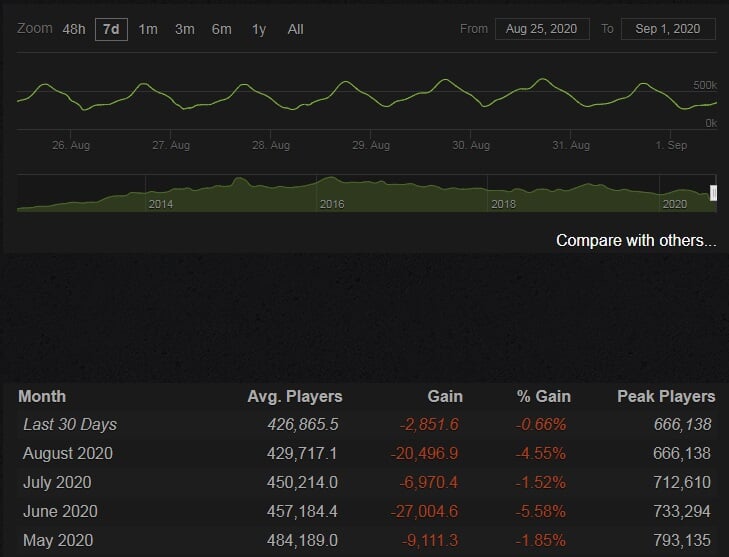Click average players value 450,214.0
Screen dimensions: 729x557
[x=302, y=482]
